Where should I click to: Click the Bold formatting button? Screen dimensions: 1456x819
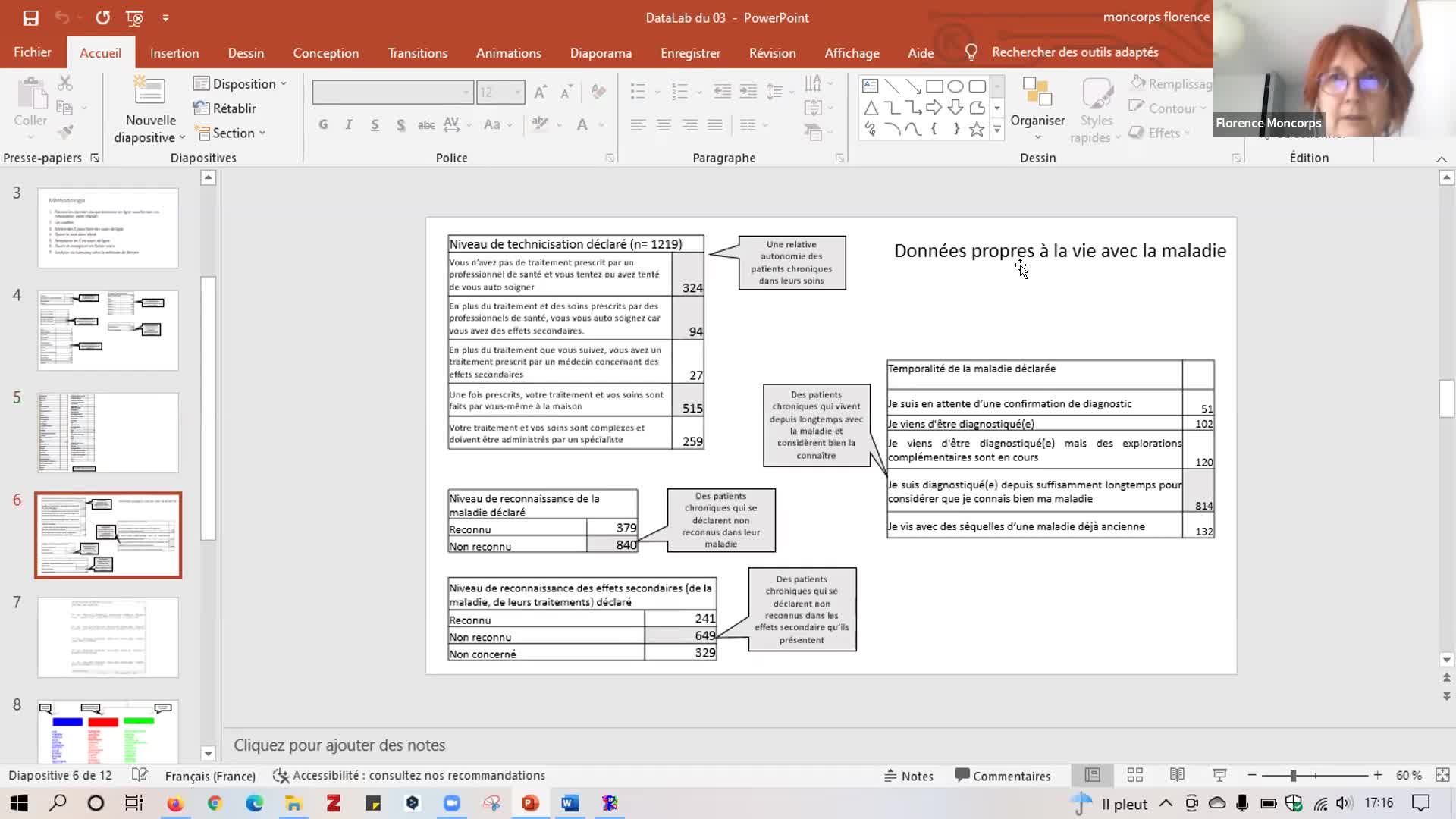pyautogui.click(x=324, y=124)
